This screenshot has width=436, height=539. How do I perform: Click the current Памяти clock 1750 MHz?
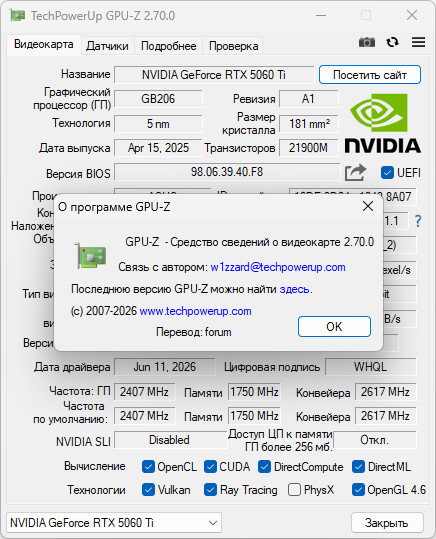254,392
